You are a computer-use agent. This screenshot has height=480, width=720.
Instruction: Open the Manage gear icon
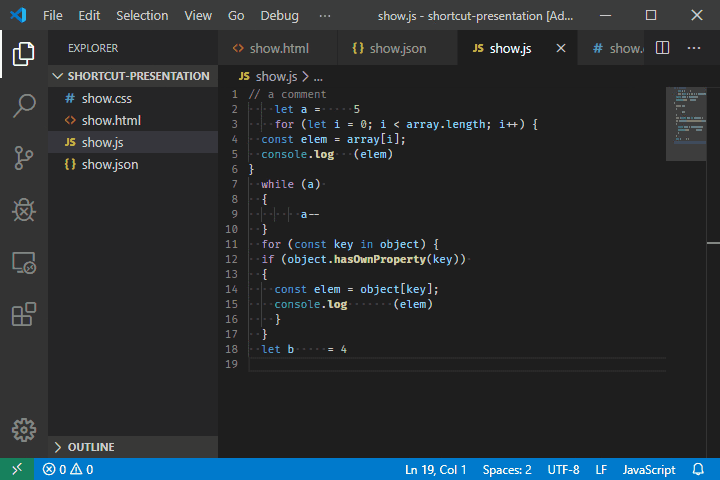coord(23,430)
